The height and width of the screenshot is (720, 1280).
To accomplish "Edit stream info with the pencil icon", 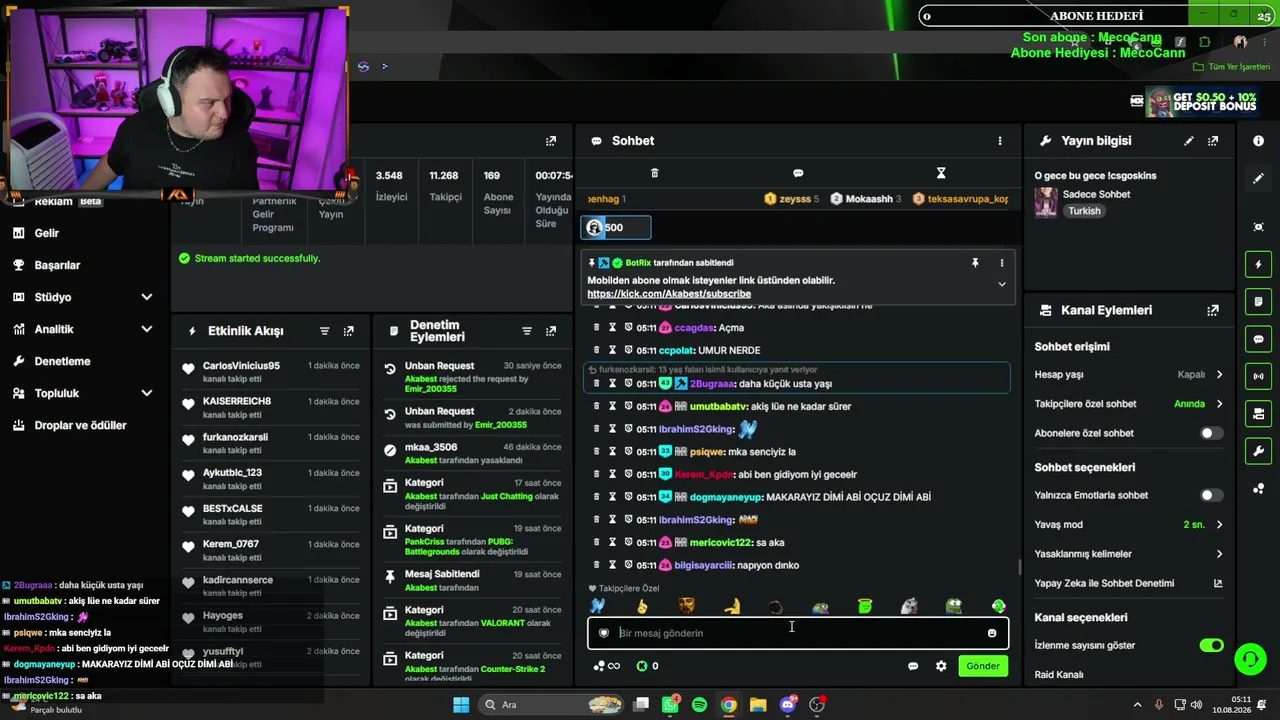I will coord(1189,141).
